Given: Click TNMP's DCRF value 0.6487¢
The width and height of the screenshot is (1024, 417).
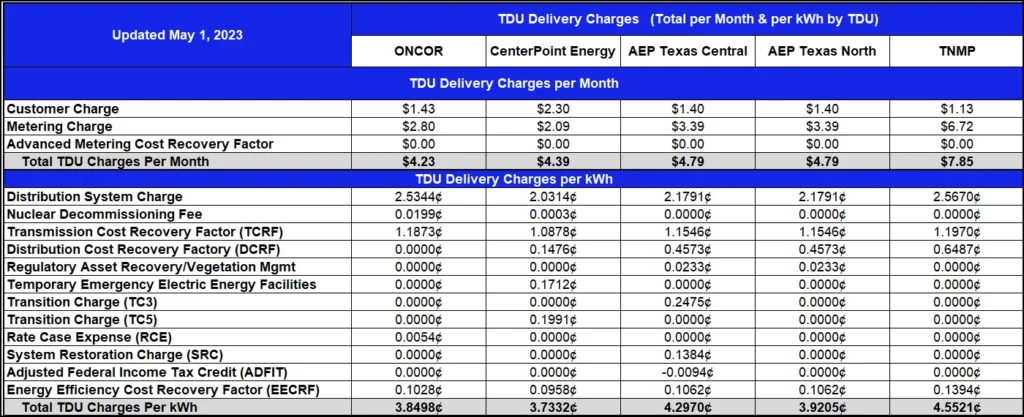Looking at the screenshot, I should coord(954,249).
